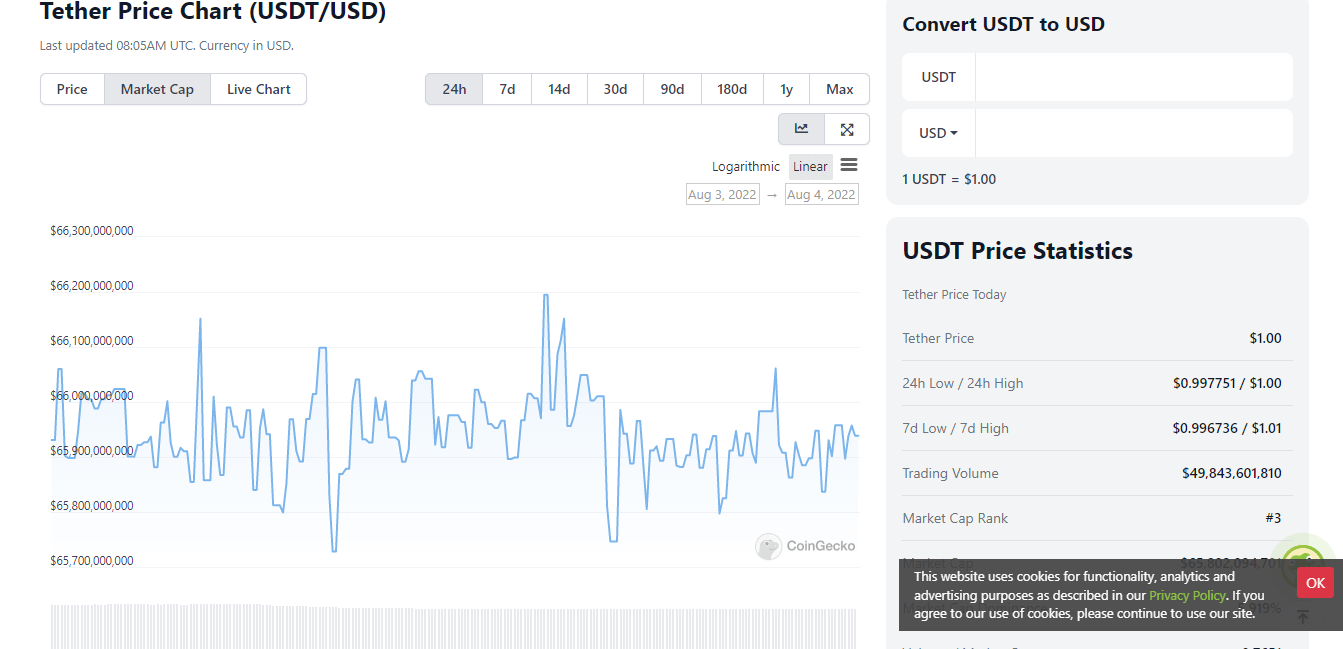Click the Market Cap Rank #3 value
1343x649 pixels.
pos(1273,518)
